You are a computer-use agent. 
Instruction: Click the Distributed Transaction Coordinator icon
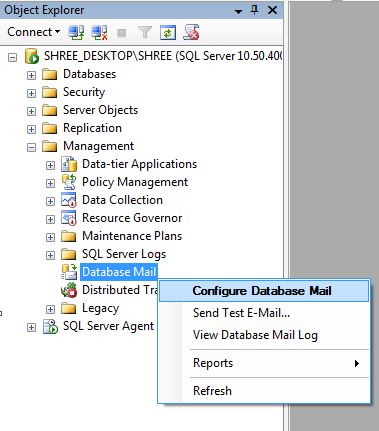[69, 290]
